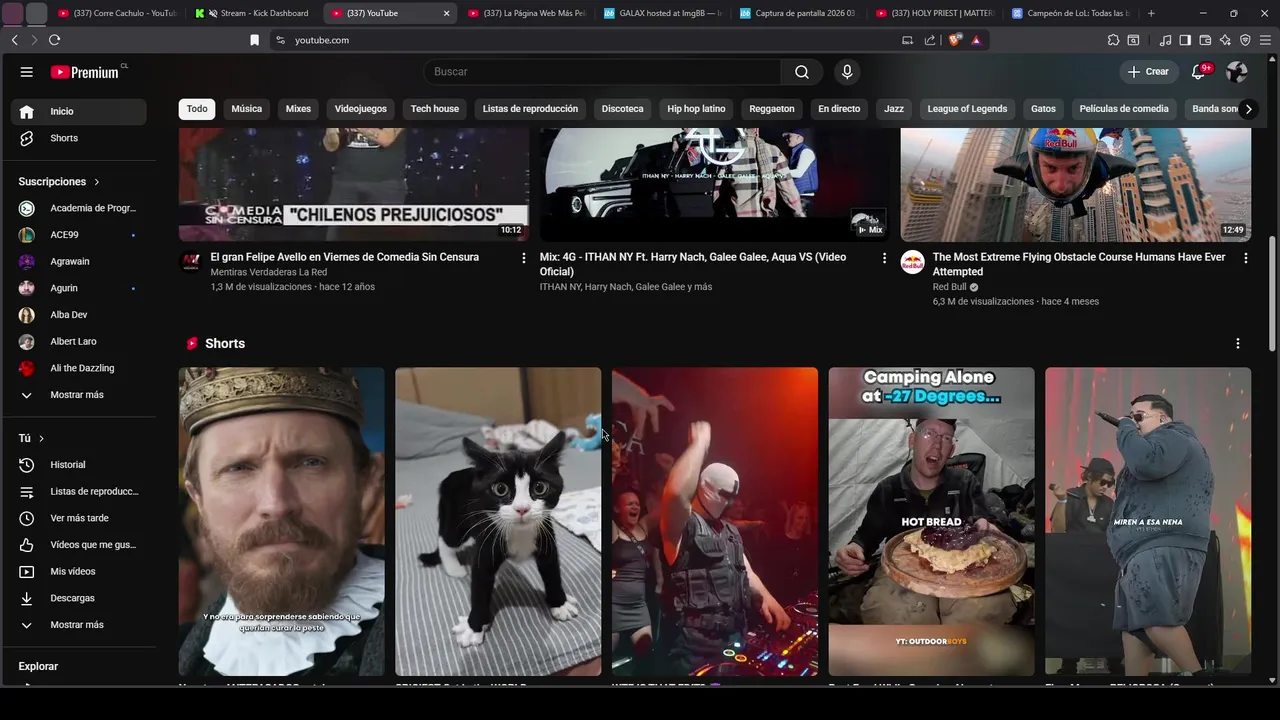1280x720 pixels.
Task: Open the account avatar menu
Action: coord(1237,72)
